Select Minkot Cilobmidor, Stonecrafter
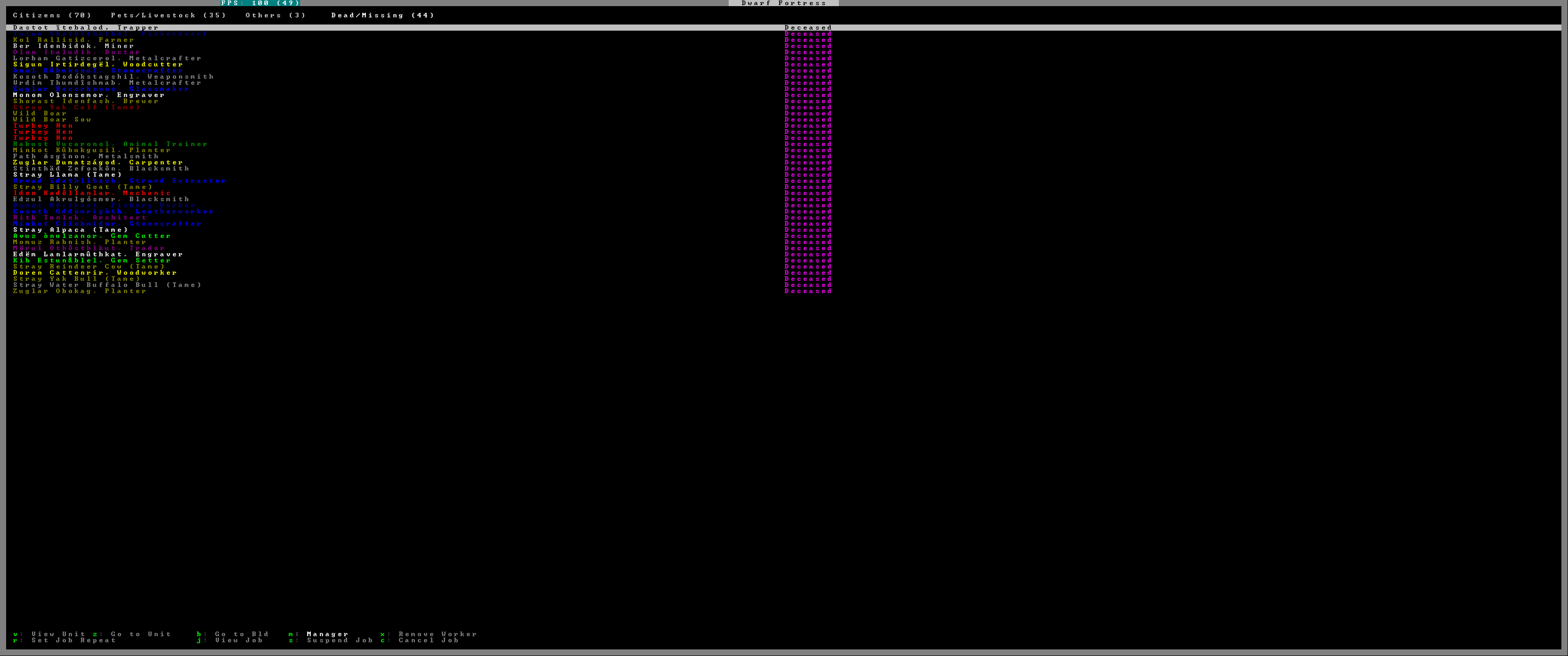The image size is (1568, 656). [107, 223]
